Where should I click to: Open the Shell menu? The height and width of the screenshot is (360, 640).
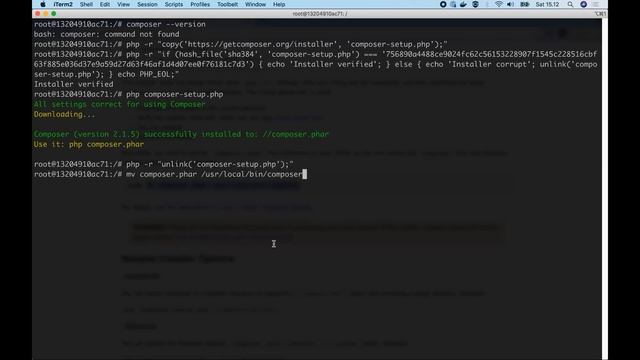click(x=86, y=4)
